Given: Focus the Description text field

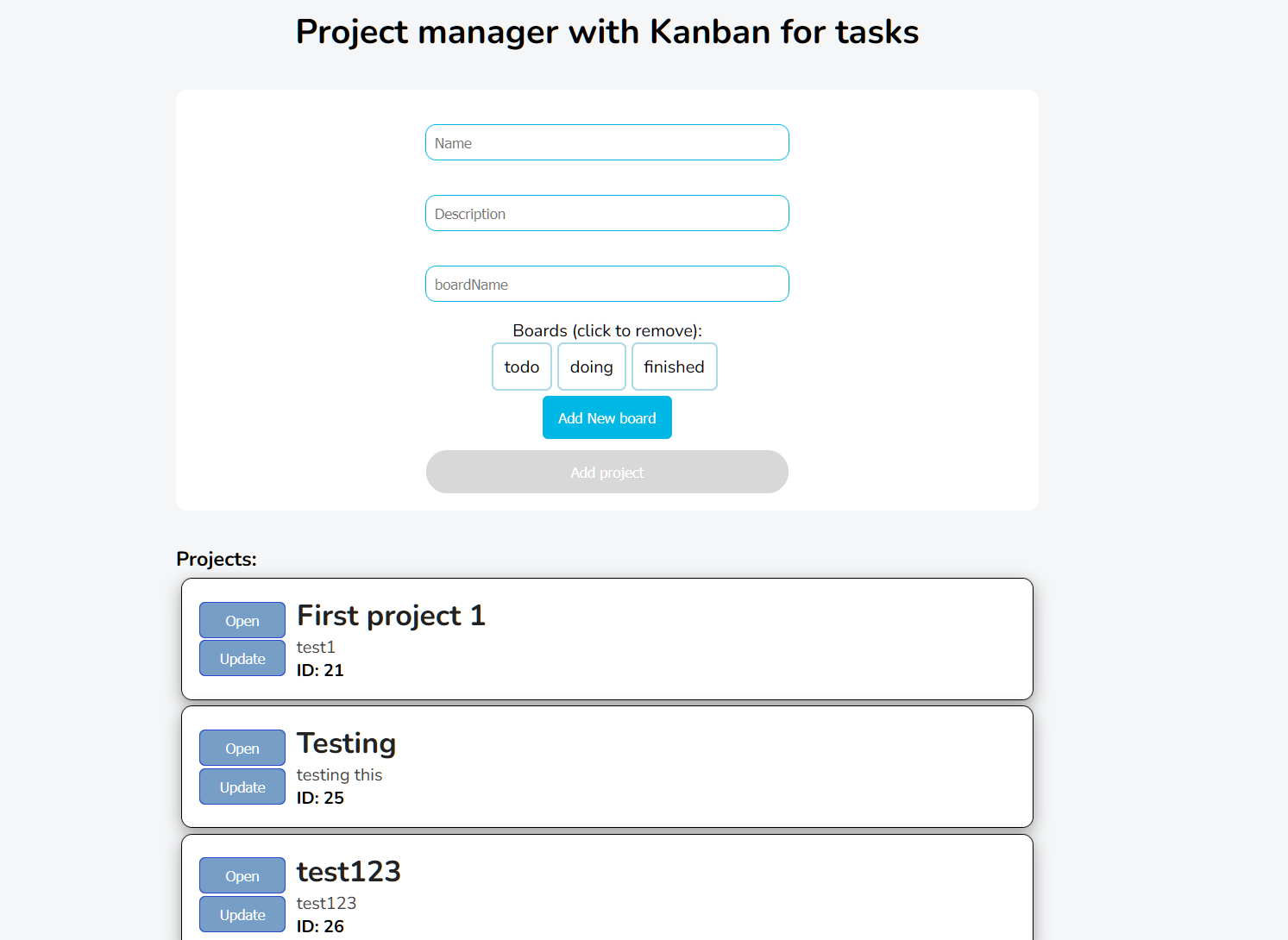Looking at the screenshot, I should click(x=606, y=214).
